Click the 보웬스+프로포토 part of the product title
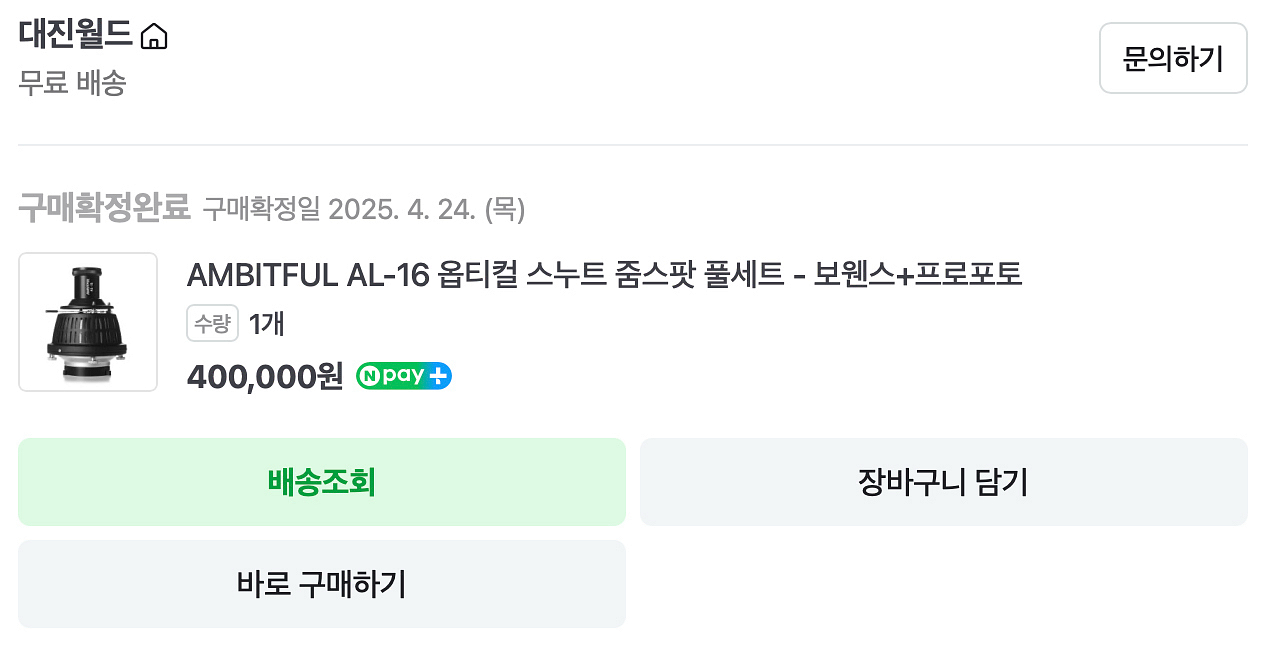1270x656 pixels. [917, 274]
